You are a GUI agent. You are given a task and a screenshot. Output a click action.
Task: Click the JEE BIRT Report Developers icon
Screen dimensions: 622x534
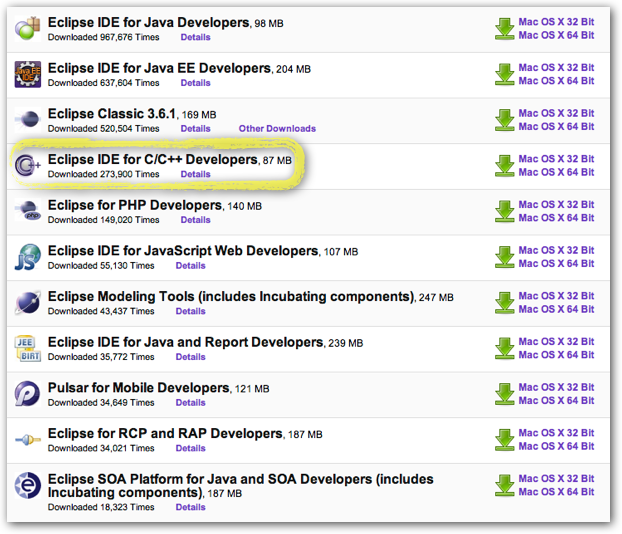tap(28, 348)
